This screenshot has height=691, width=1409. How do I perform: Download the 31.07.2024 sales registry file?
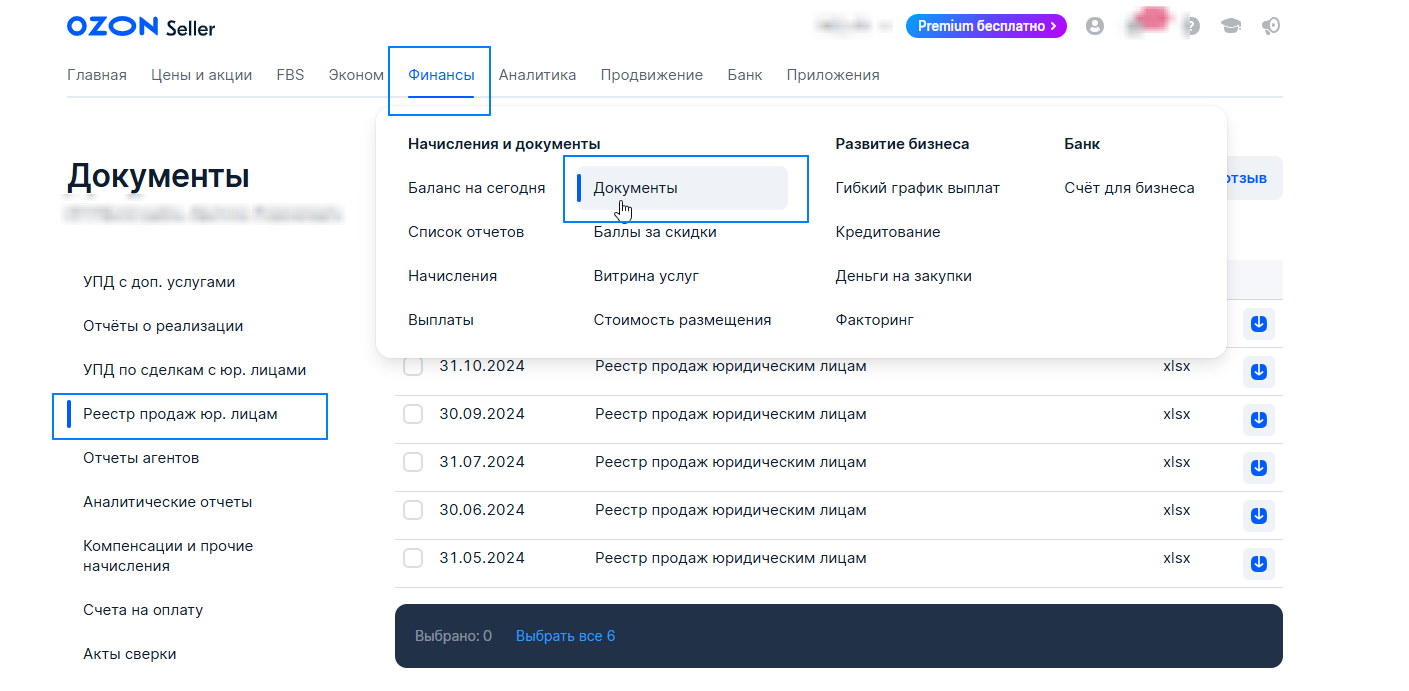1259,468
